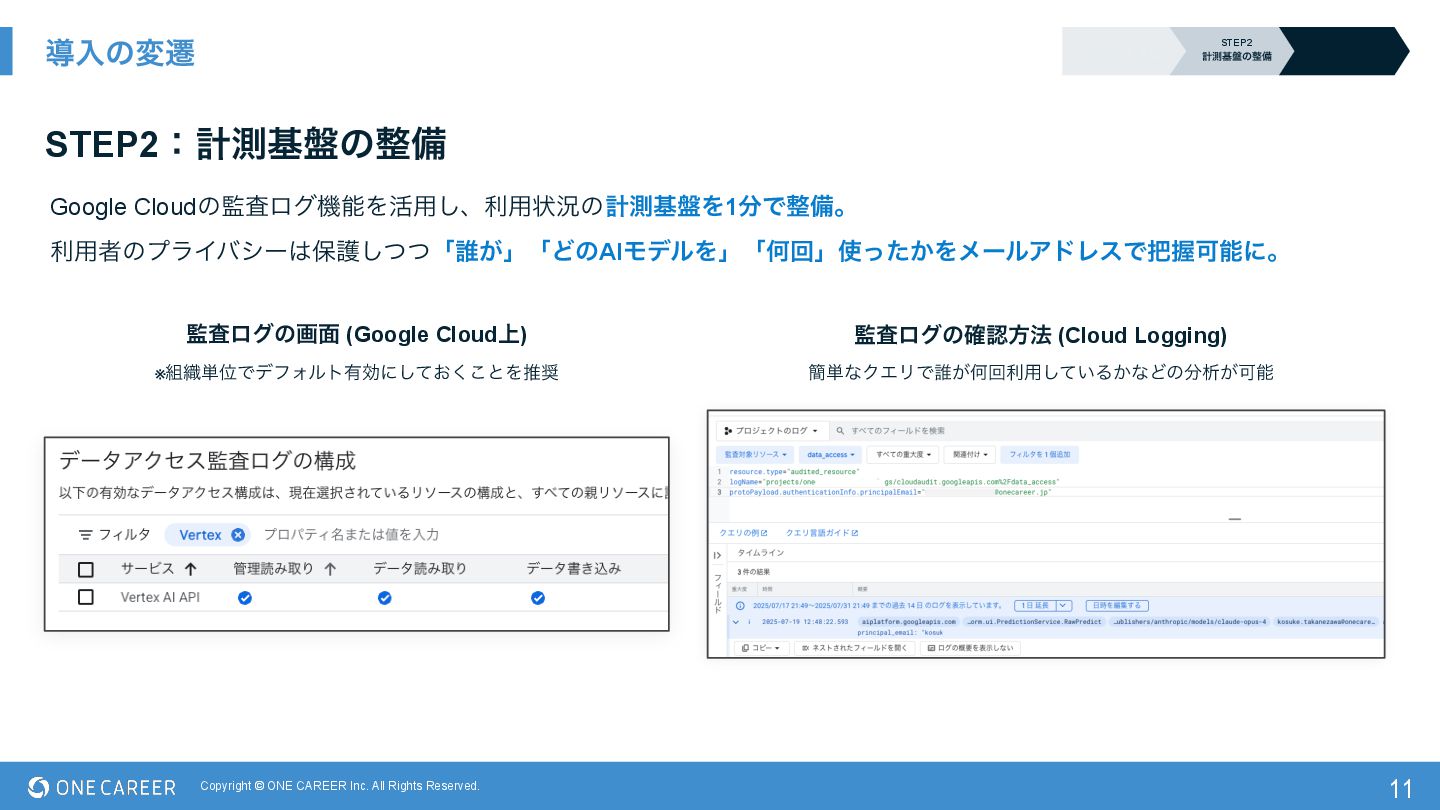Click the データ書き込み column header
The width and height of the screenshot is (1440, 810).
574,569
